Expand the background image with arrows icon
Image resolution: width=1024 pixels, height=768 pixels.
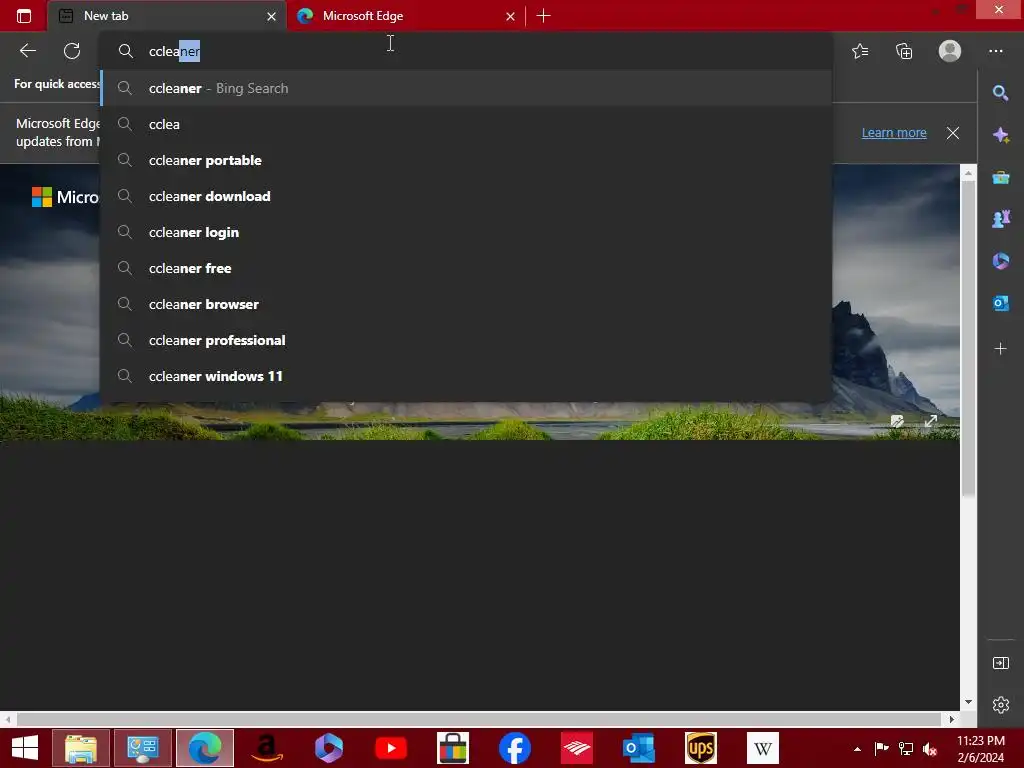click(931, 421)
